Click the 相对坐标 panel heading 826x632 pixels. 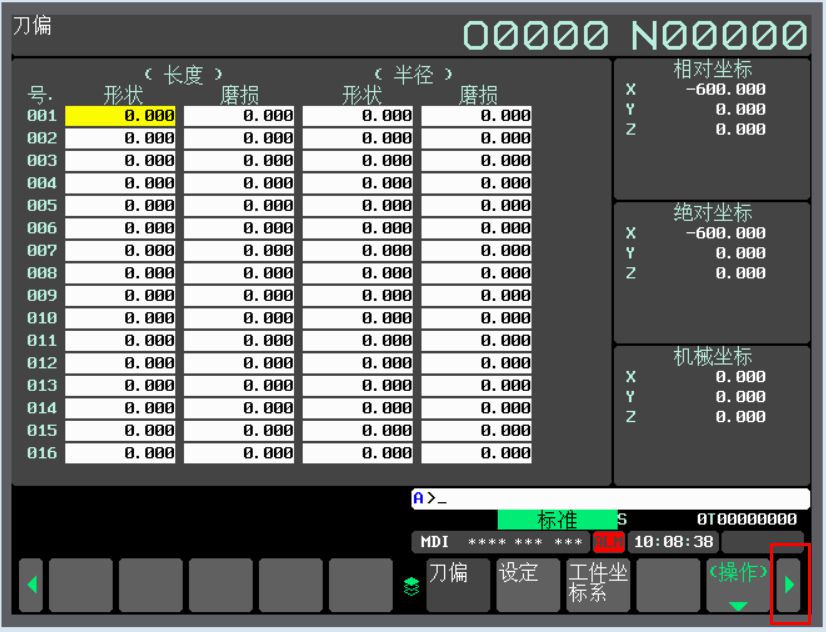712,69
